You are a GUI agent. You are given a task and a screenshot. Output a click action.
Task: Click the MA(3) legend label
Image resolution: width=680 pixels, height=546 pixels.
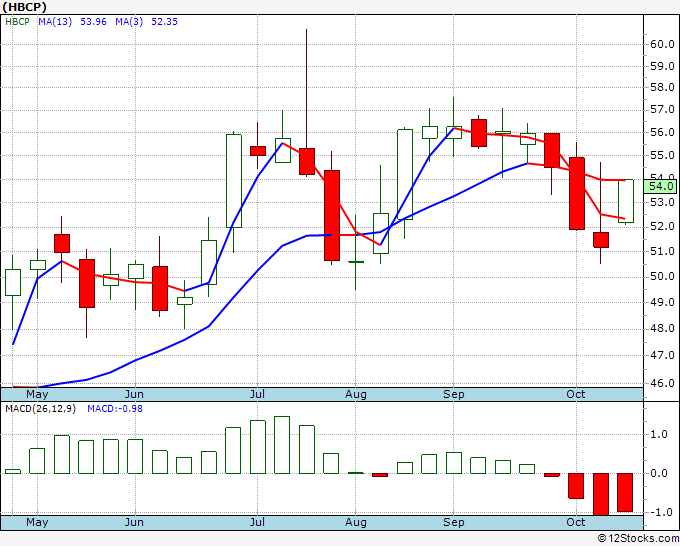(x=129, y=22)
